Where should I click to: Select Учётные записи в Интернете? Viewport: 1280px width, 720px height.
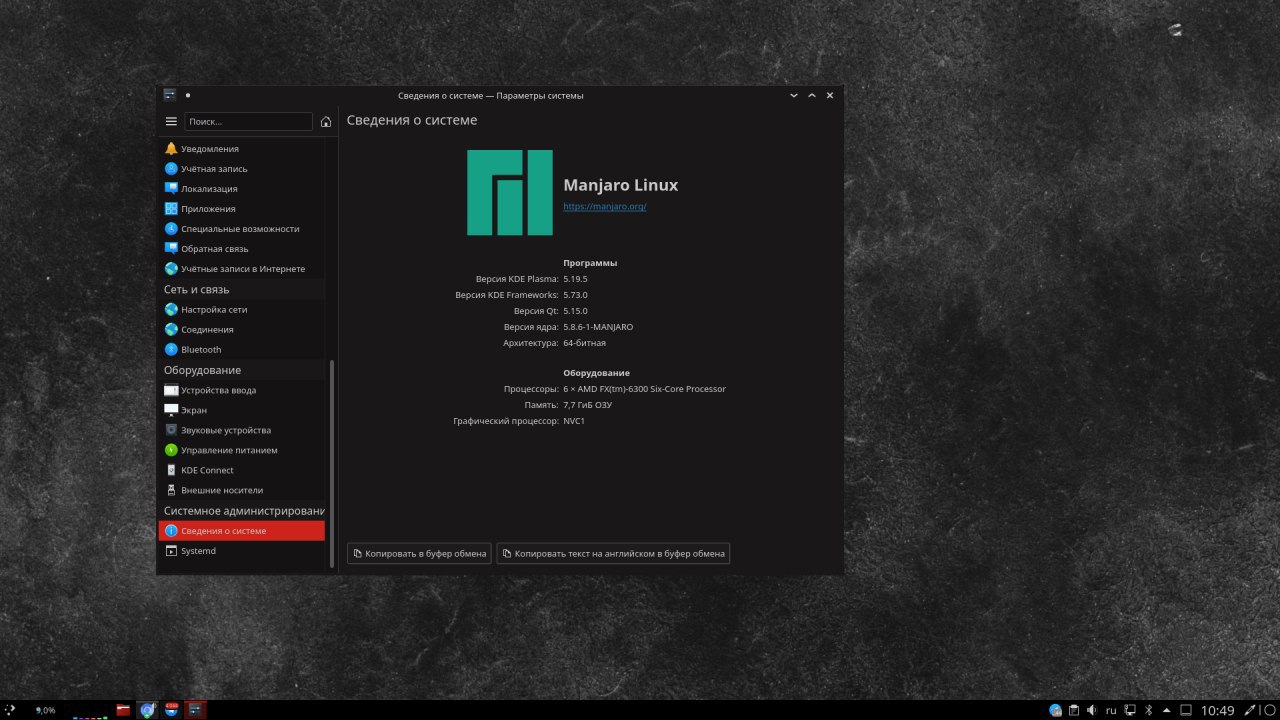point(242,269)
